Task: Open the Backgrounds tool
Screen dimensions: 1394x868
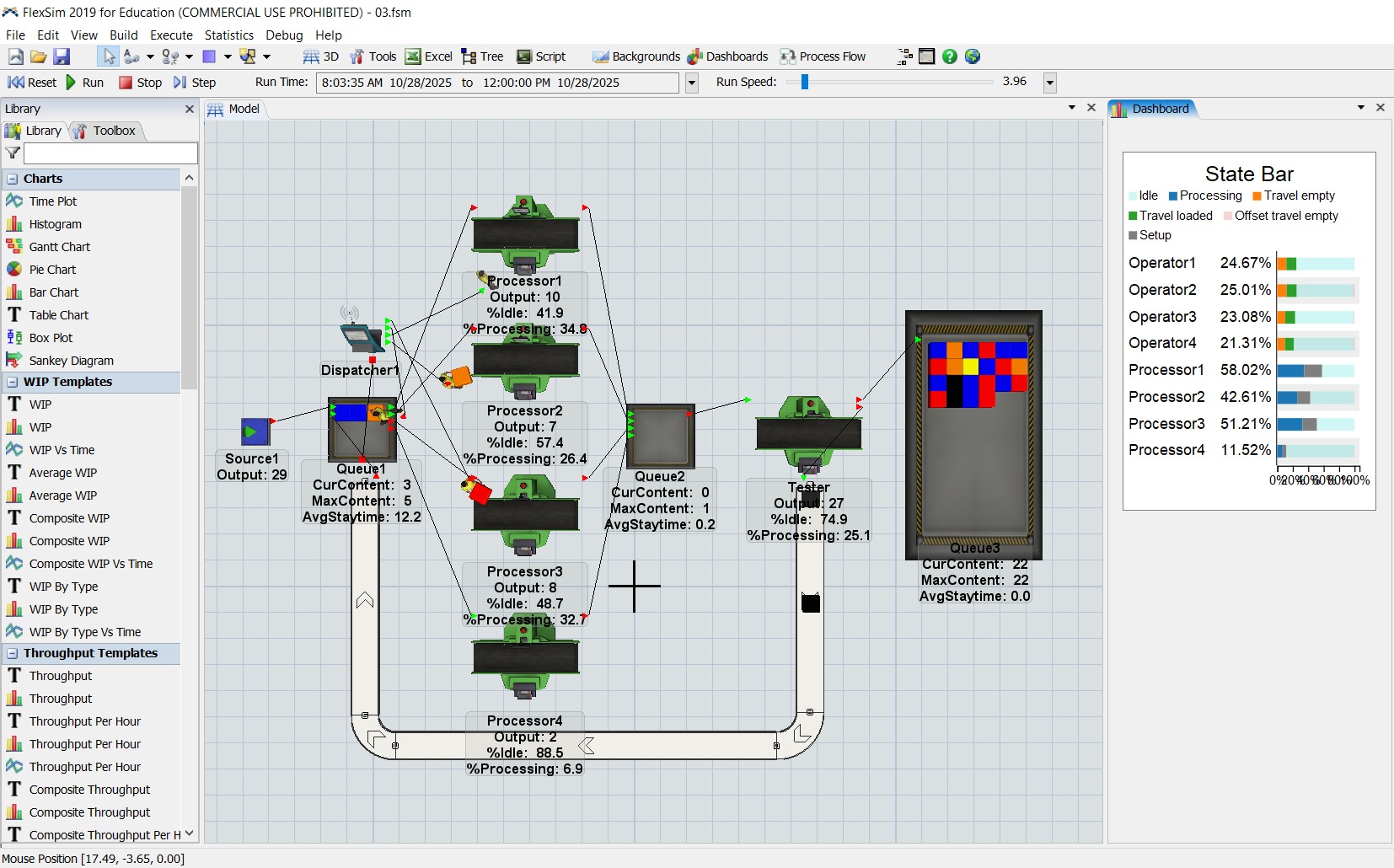Action: click(x=636, y=56)
